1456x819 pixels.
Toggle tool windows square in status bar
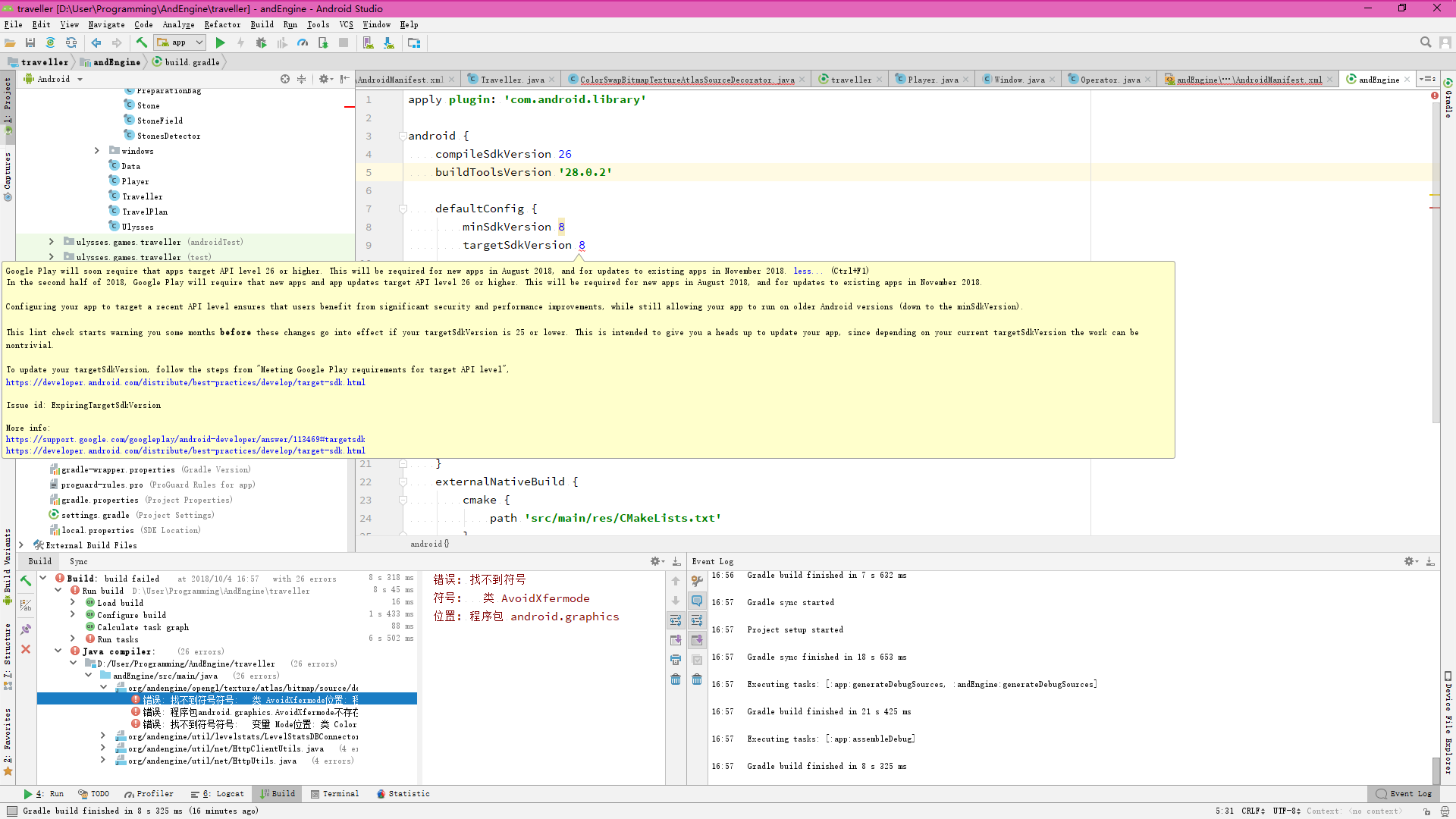(11, 811)
